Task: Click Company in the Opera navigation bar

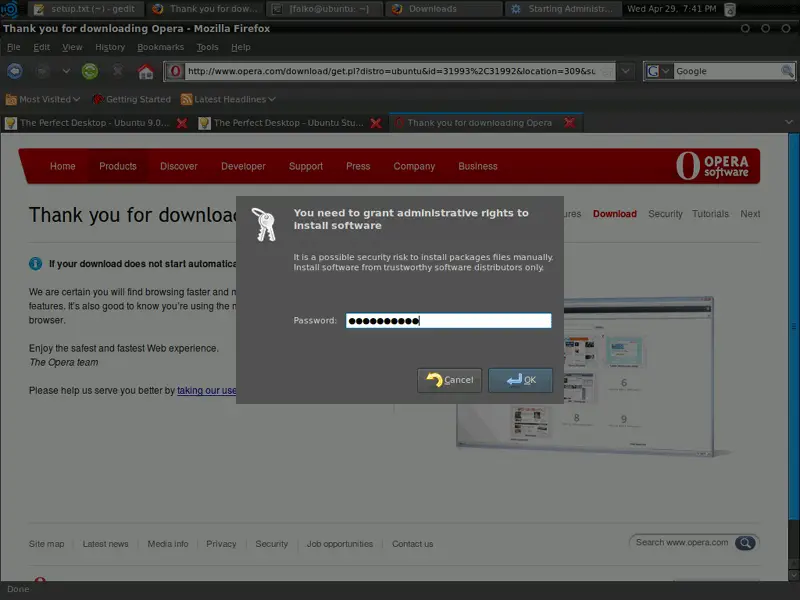Action: (x=414, y=166)
